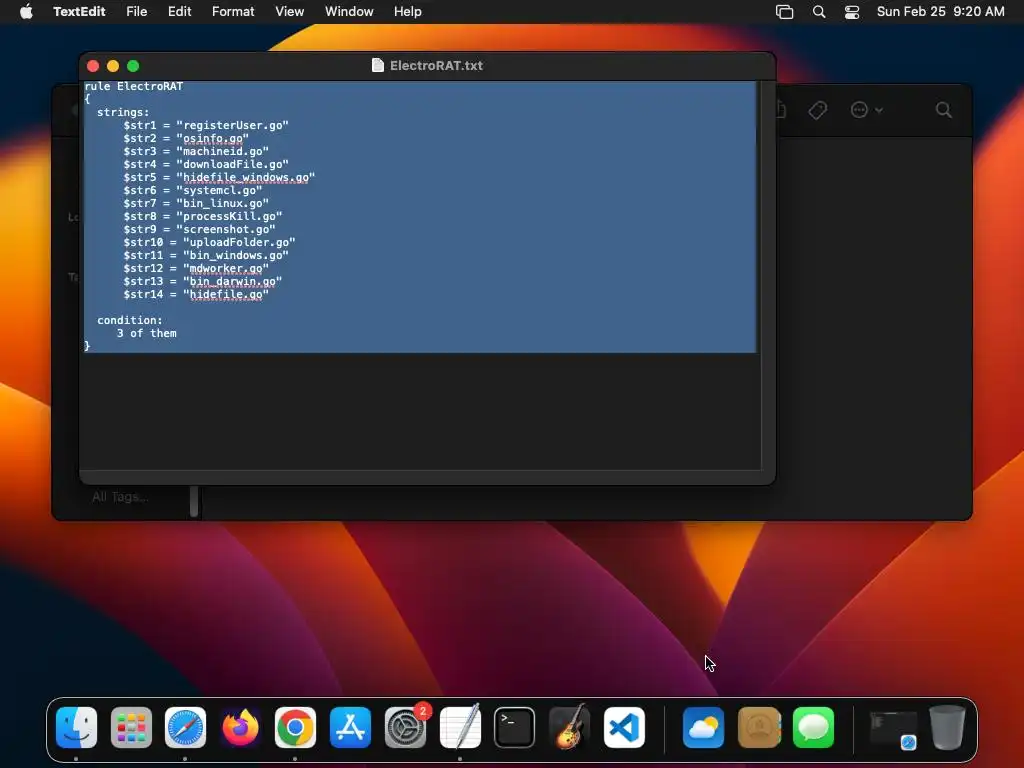Image resolution: width=1024 pixels, height=768 pixels.
Task: Open Control Center in menu bar
Action: (852, 12)
